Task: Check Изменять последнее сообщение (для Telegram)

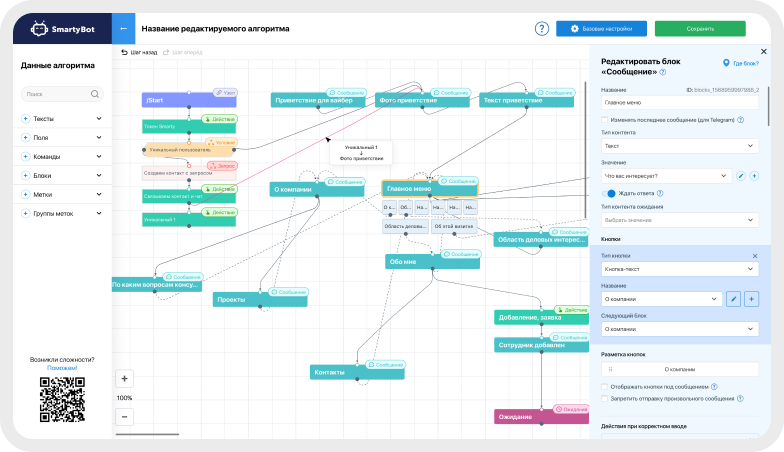Action: coord(604,120)
